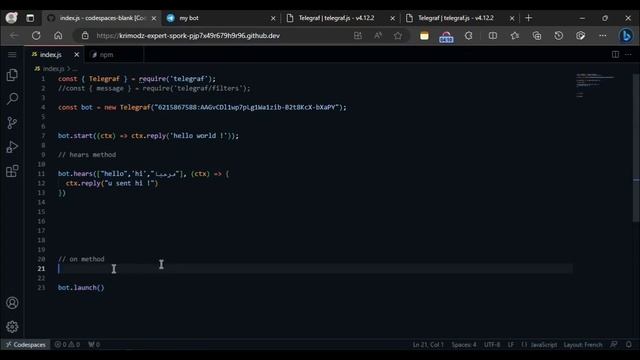Click the feedback icon in status bar

[613, 344]
